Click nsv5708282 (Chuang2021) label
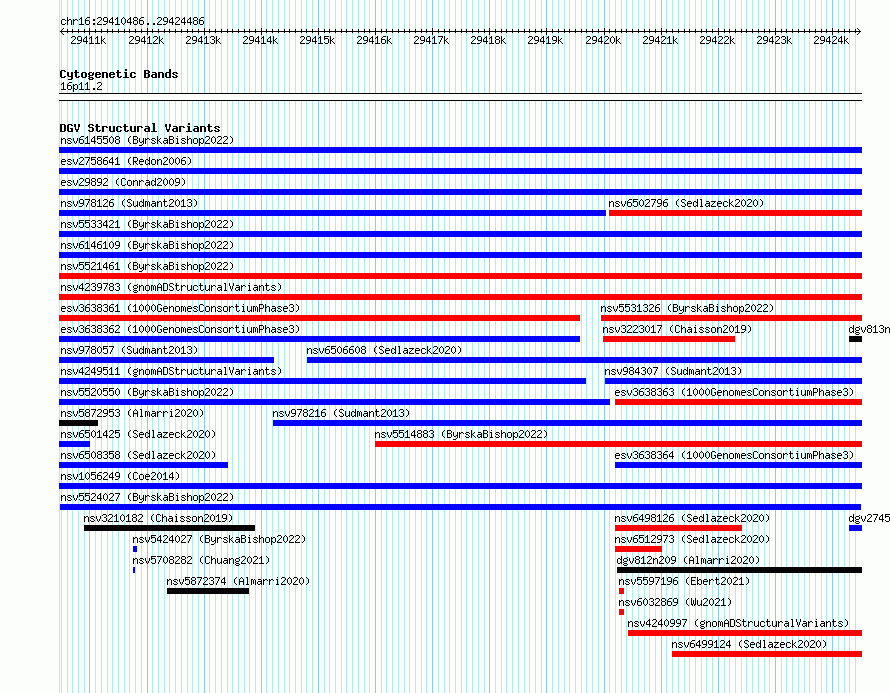Image resolution: width=890 pixels, height=693 pixels. (x=201, y=560)
